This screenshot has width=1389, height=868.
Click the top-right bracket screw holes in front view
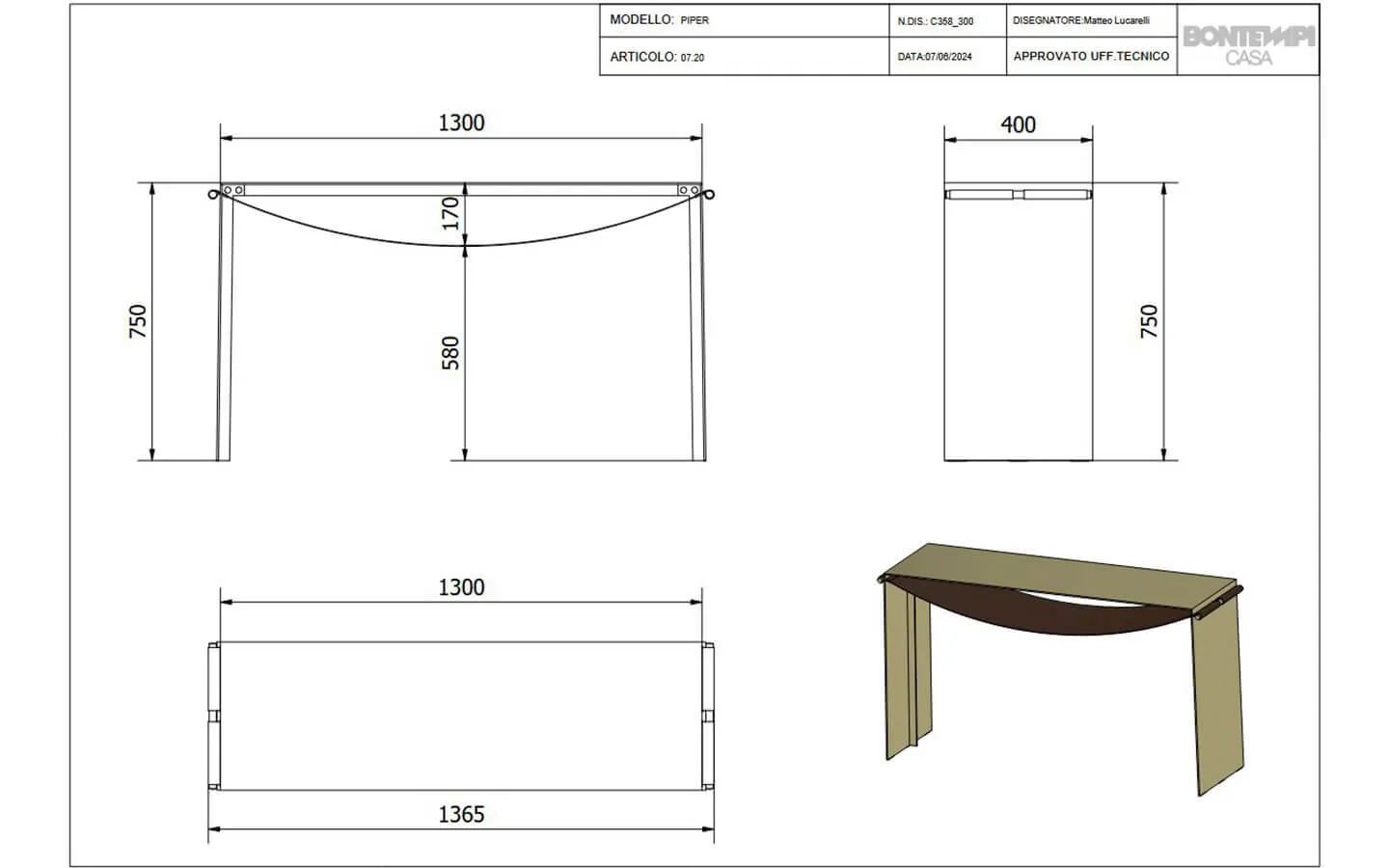click(688, 190)
